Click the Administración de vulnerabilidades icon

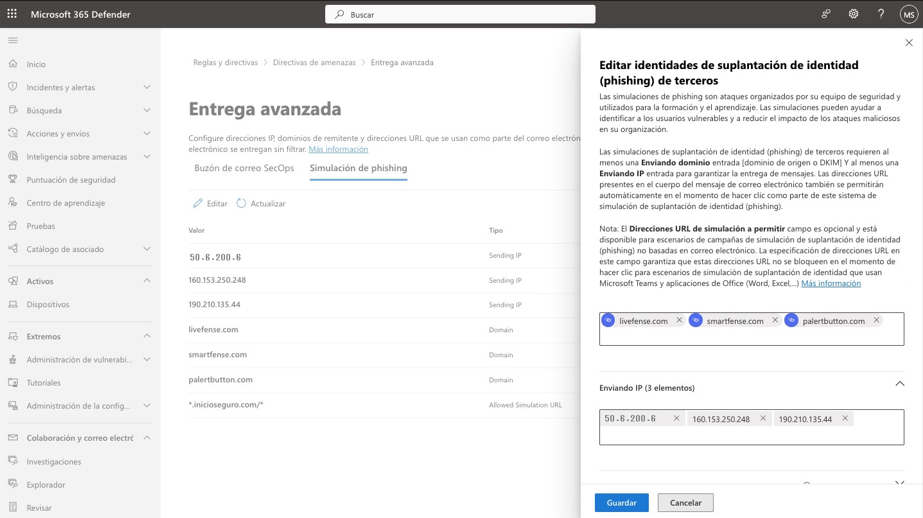click(13, 359)
